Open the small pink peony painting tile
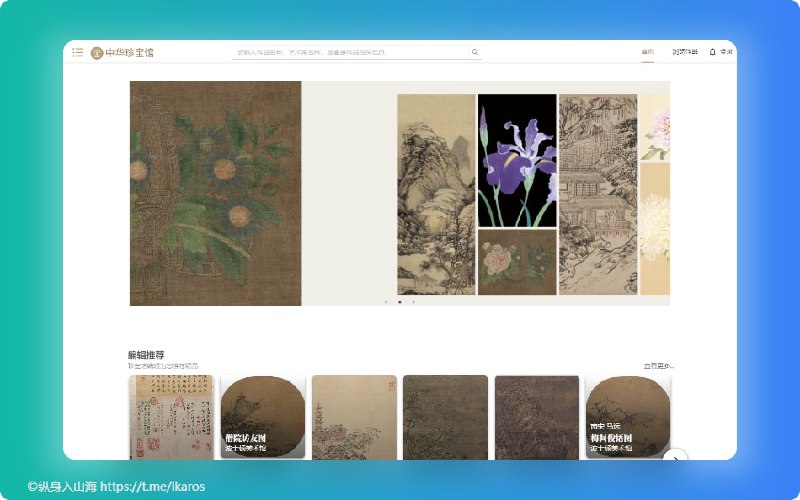 pyautogui.click(x=516, y=262)
